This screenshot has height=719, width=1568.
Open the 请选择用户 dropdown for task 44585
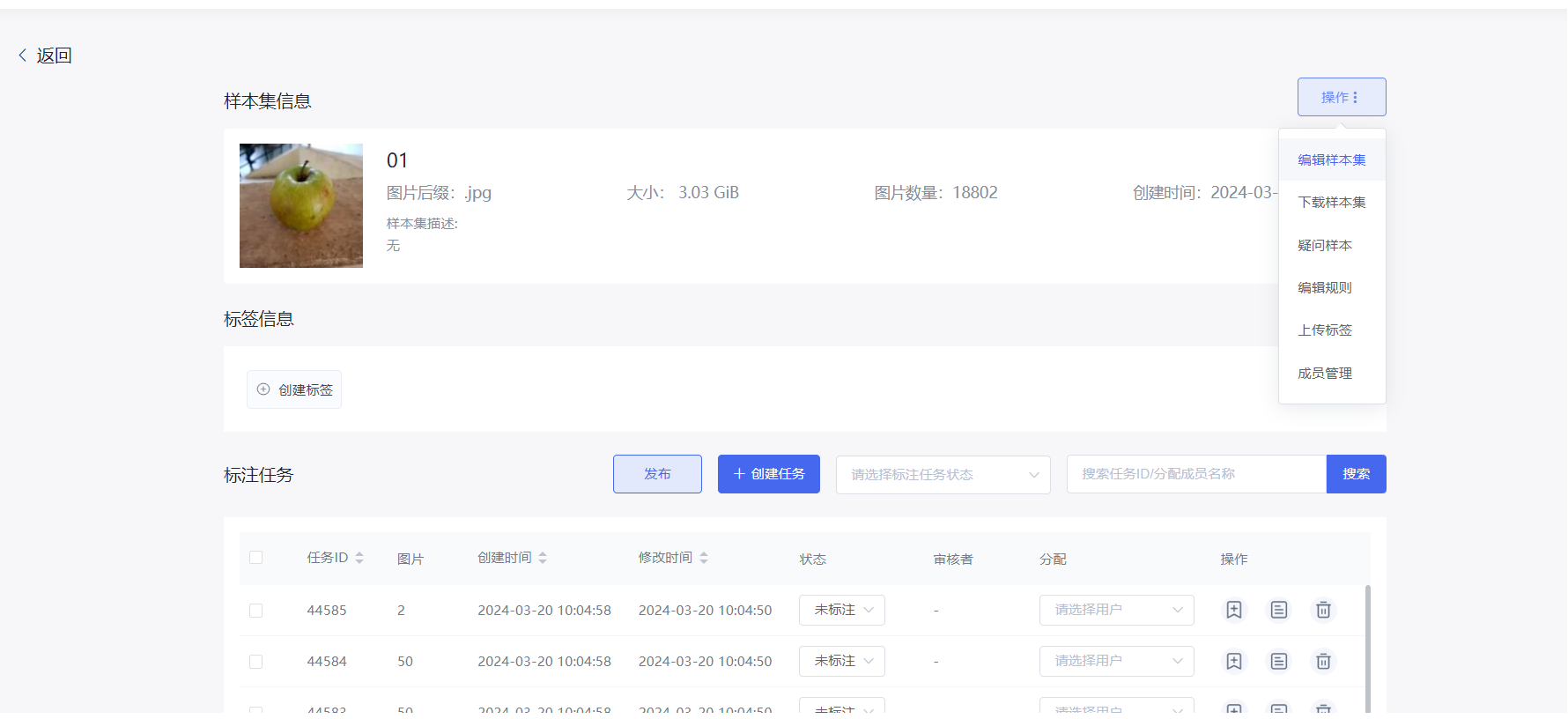[1117, 610]
